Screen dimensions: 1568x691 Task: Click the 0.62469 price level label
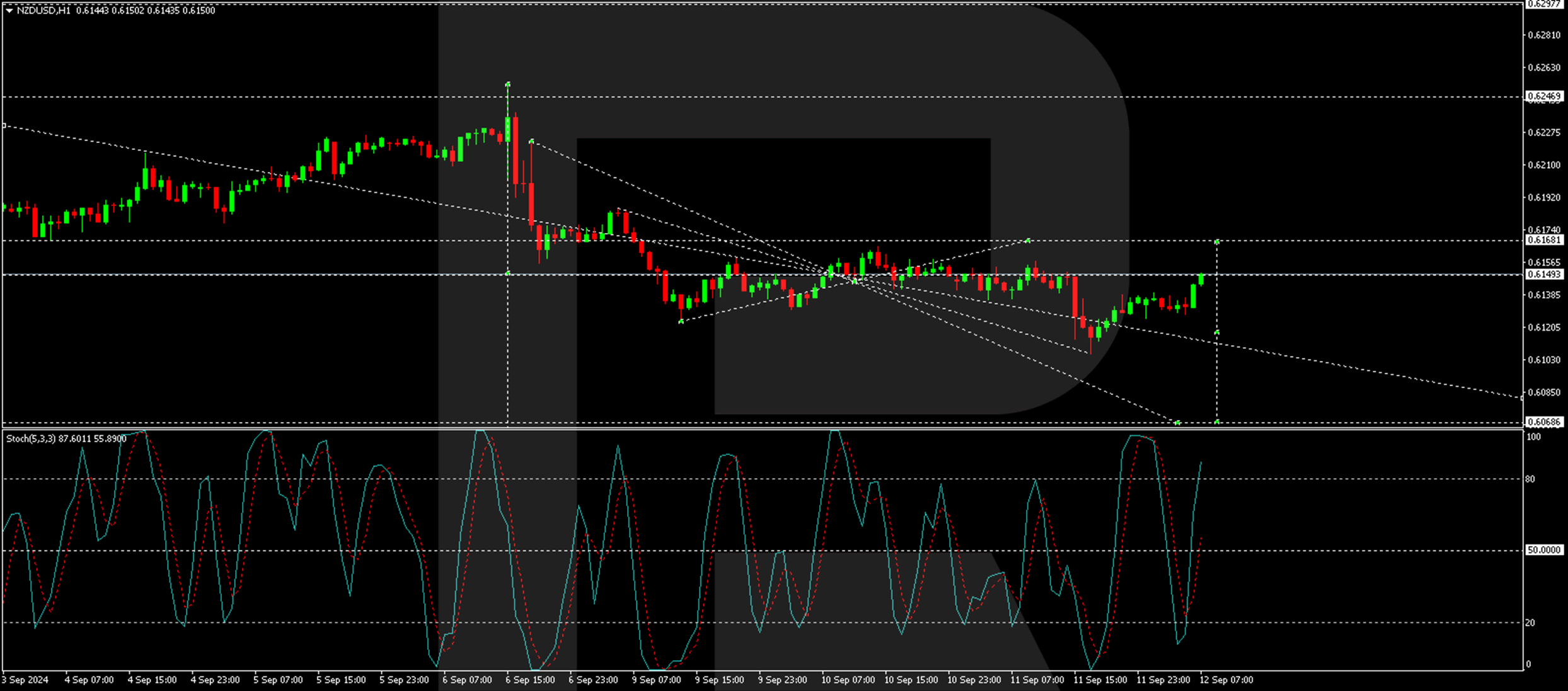click(1544, 96)
